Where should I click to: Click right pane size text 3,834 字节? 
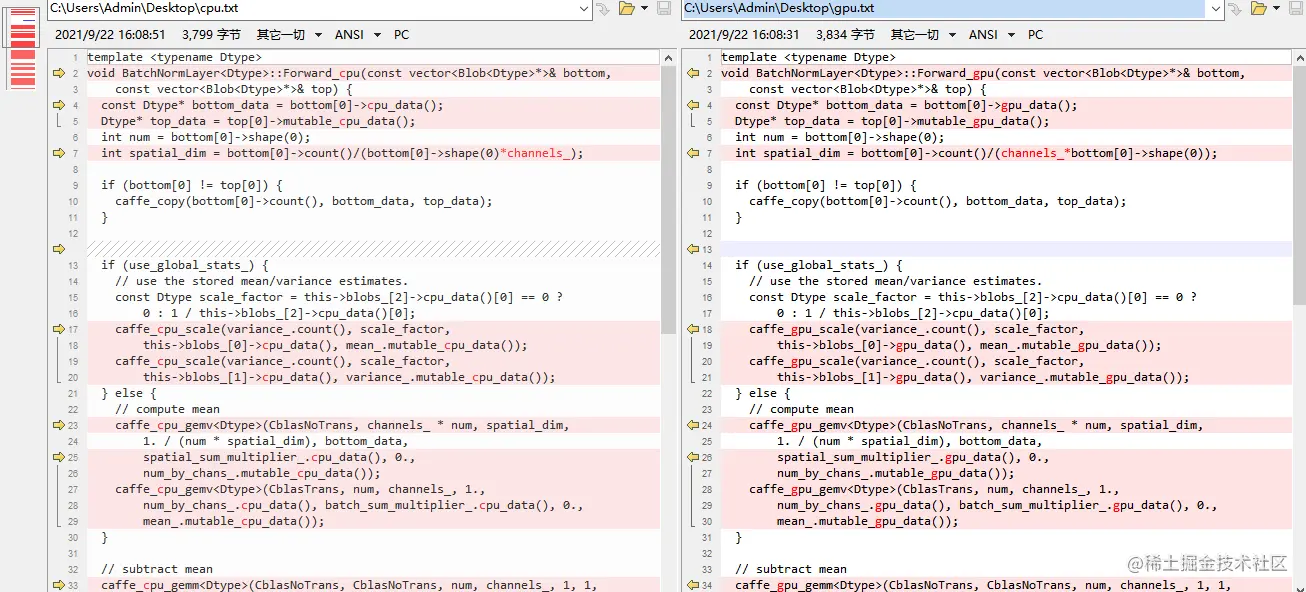click(x=846, y=34)
